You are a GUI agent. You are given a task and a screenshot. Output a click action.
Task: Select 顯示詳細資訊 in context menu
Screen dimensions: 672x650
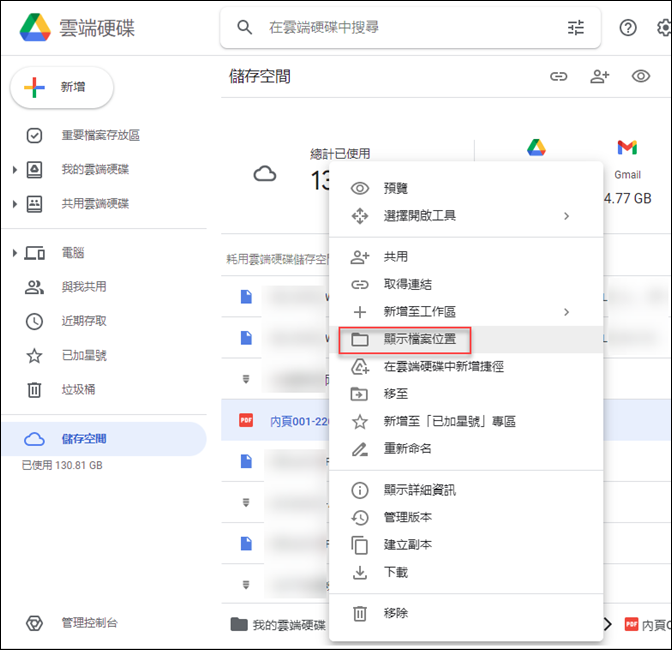[x=466, y=490]
